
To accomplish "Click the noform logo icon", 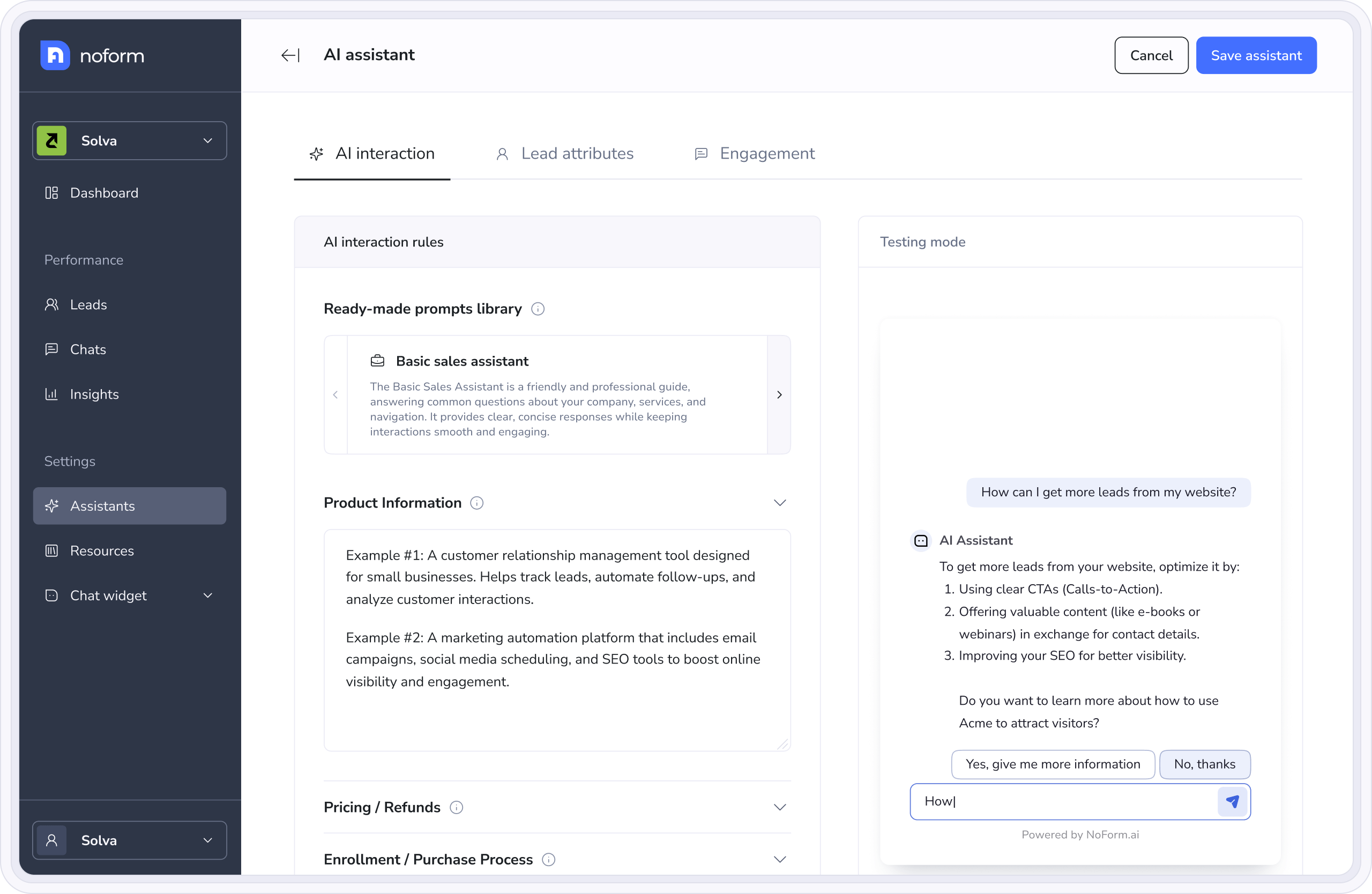I will [55, 55].
